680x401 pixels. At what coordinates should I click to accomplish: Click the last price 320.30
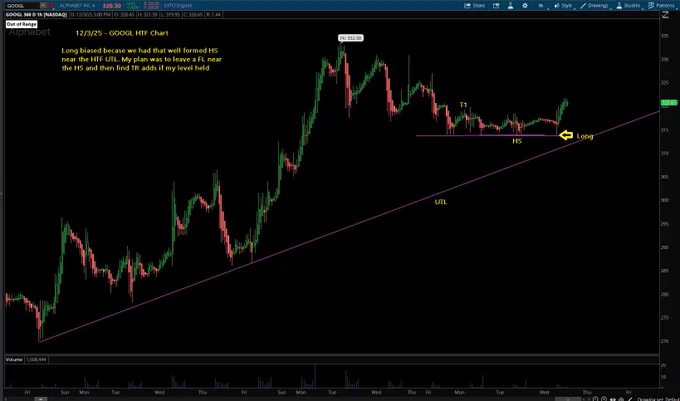tap(111, 6)
